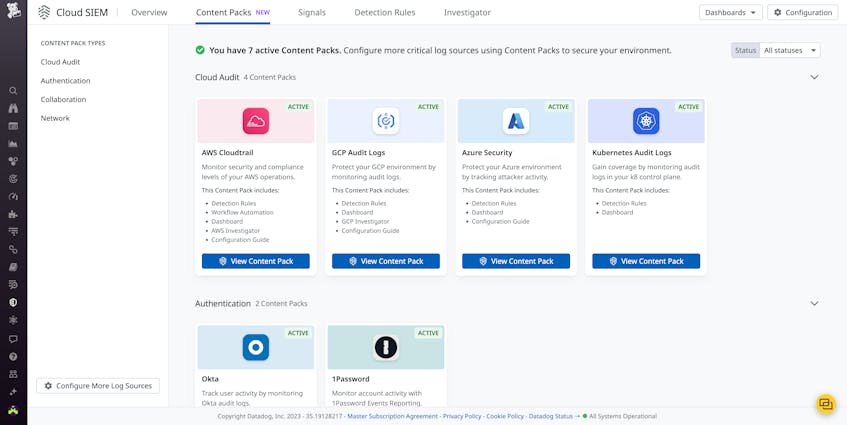Click the binoculars icon in the sidebar

13,109
